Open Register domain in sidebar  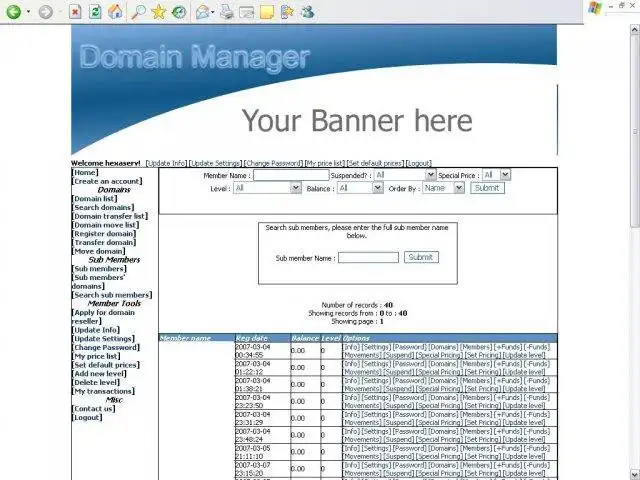click(104, 234)
